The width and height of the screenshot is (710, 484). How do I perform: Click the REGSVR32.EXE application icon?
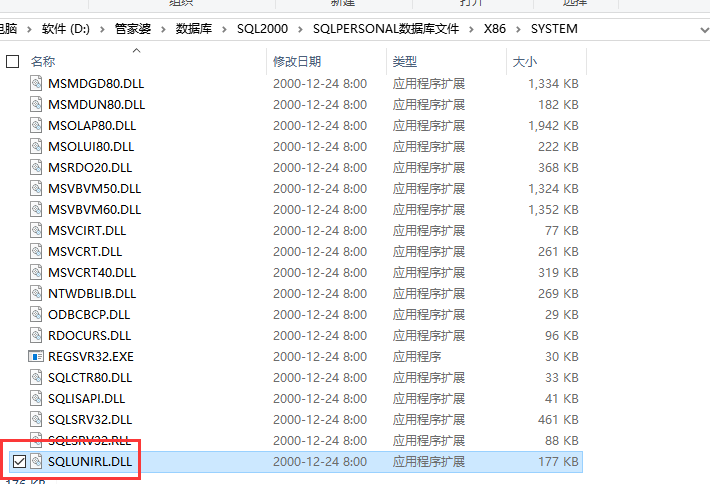point(36,356)
